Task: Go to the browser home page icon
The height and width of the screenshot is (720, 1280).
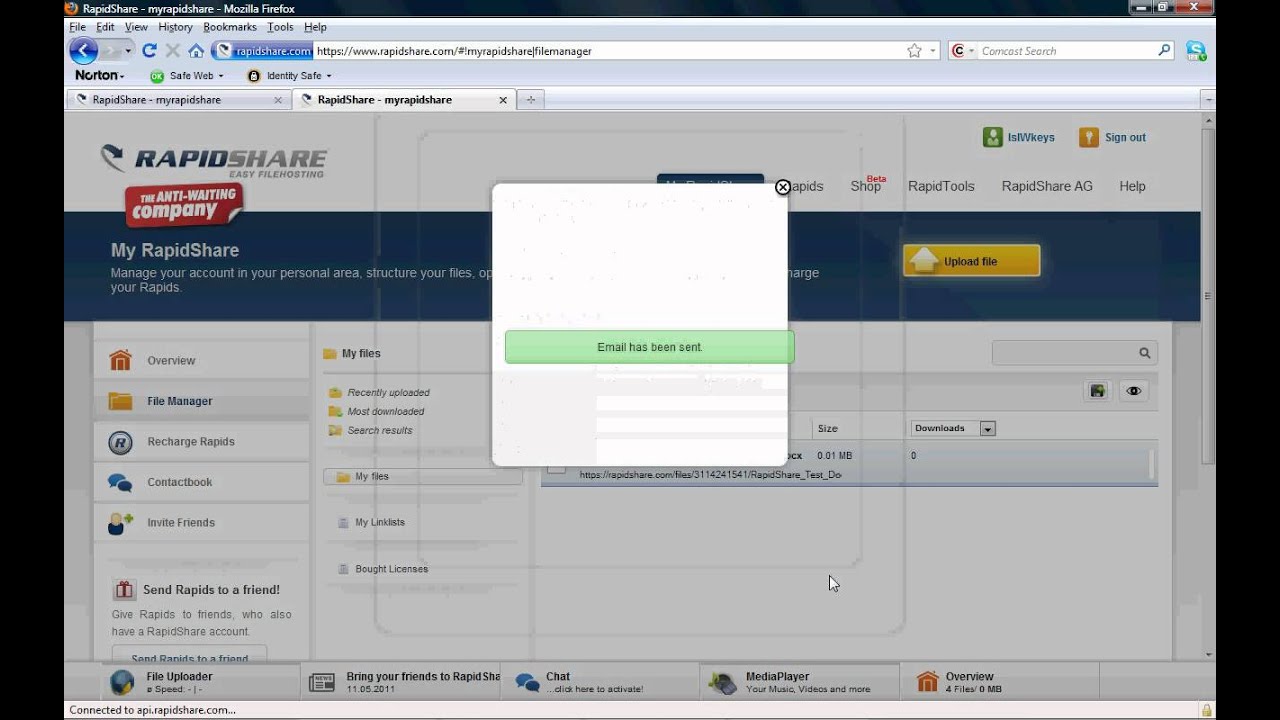Action: tap(196, 50)
